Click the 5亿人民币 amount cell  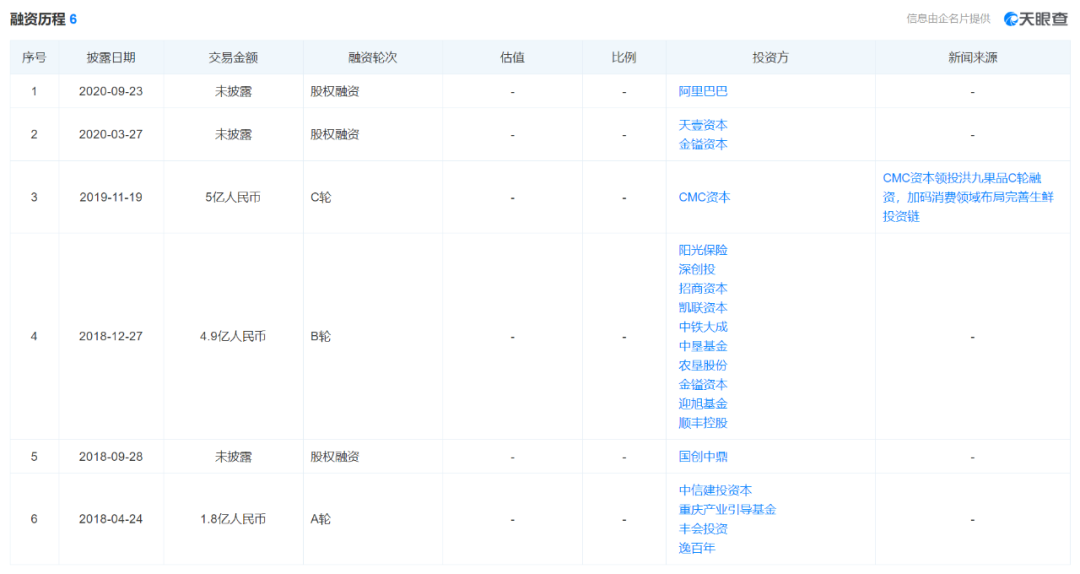click(233, 197)
